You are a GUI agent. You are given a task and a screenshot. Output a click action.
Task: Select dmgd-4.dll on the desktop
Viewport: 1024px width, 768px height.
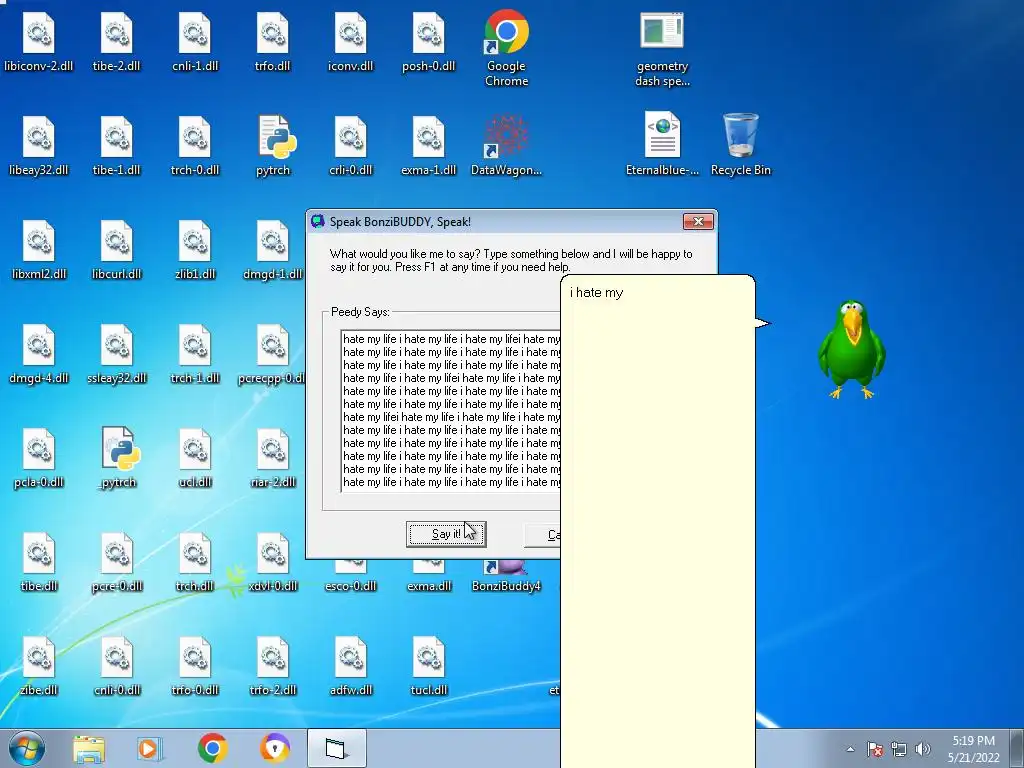39,355
